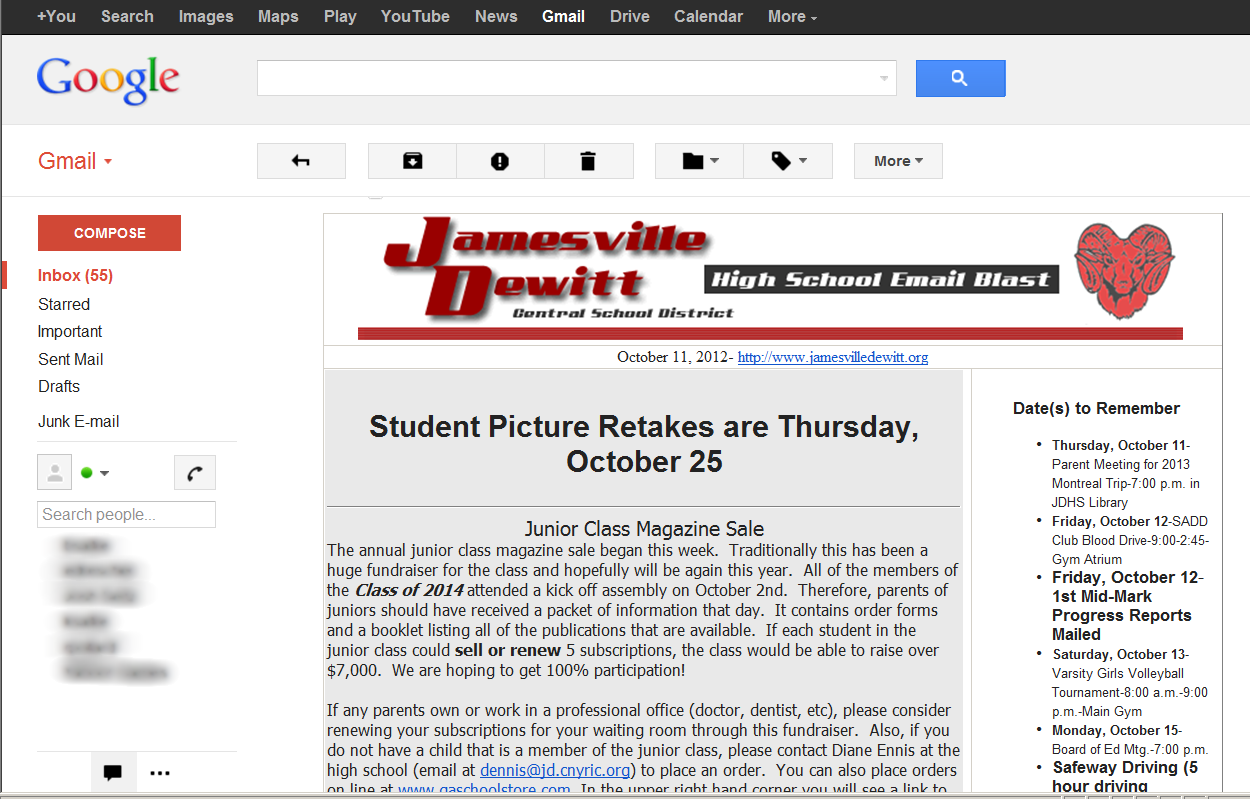The width and height of the screenshot is (1250, 799).
Task: Click the chat profile avatar picture
Action: (x=55, y=473)
